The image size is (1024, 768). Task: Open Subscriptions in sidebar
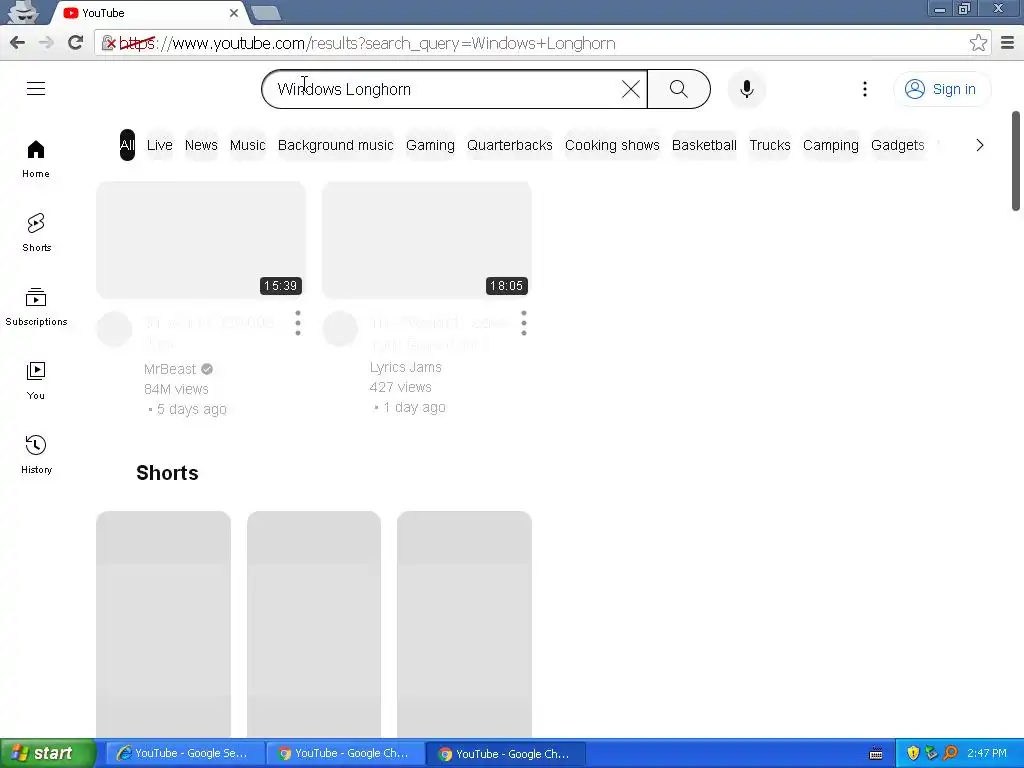(x=36, y=307)
